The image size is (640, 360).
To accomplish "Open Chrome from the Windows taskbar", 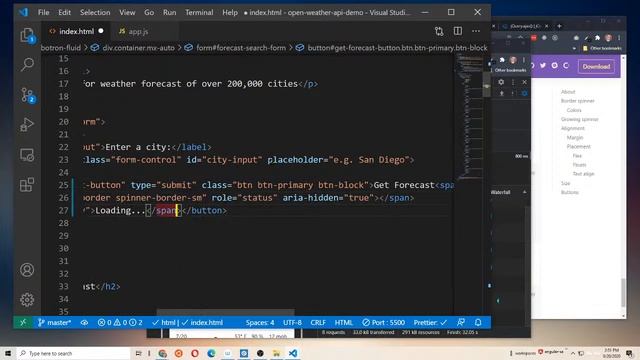I will (x=162, y=353).
